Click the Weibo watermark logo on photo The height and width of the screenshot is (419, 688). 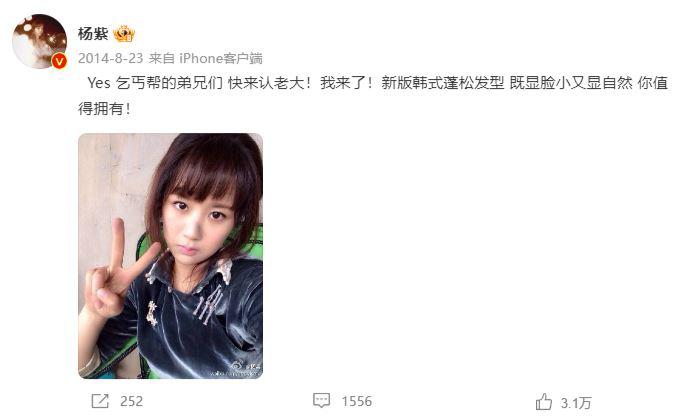tap(237, 364)
